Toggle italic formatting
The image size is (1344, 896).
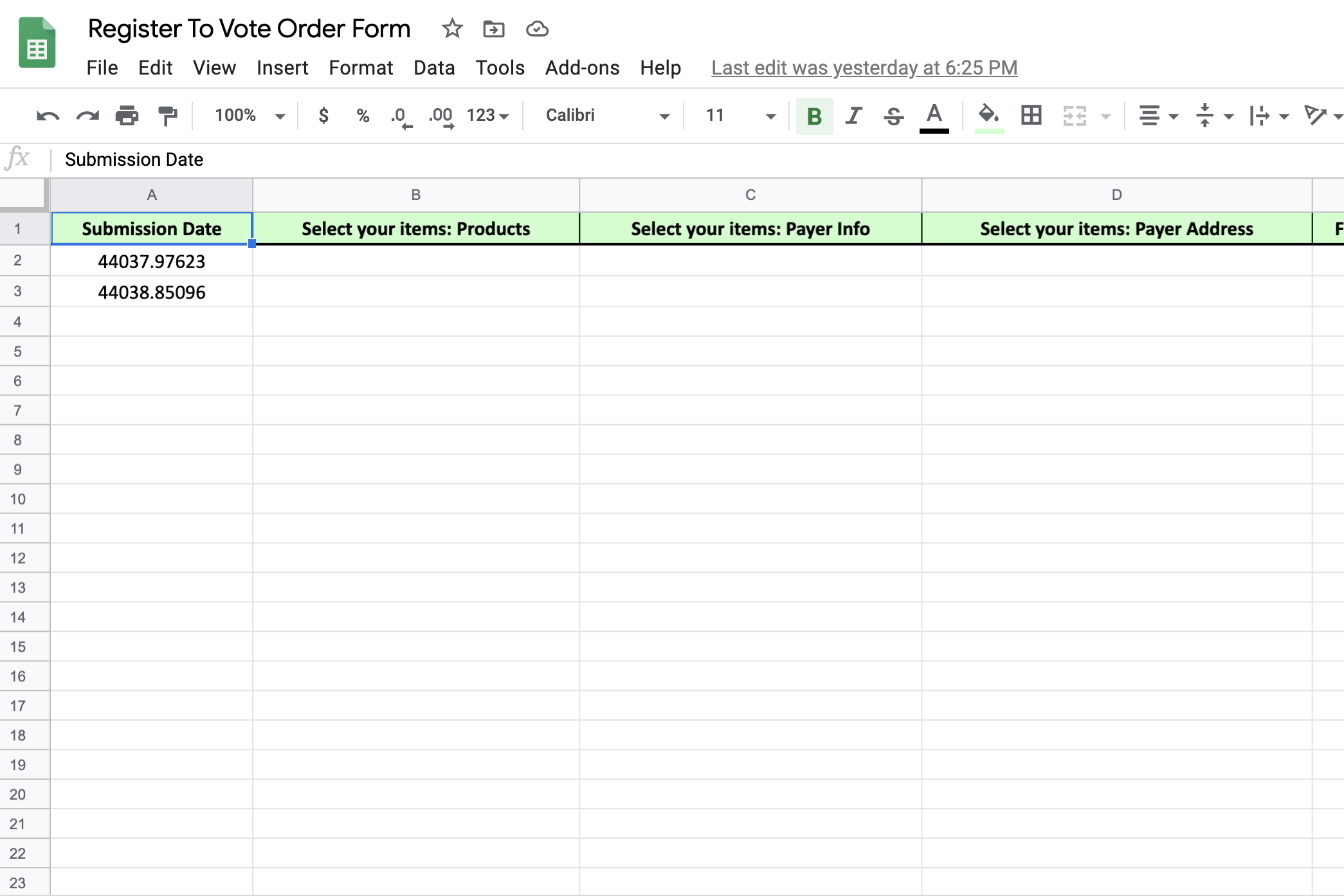click(853, 116)
